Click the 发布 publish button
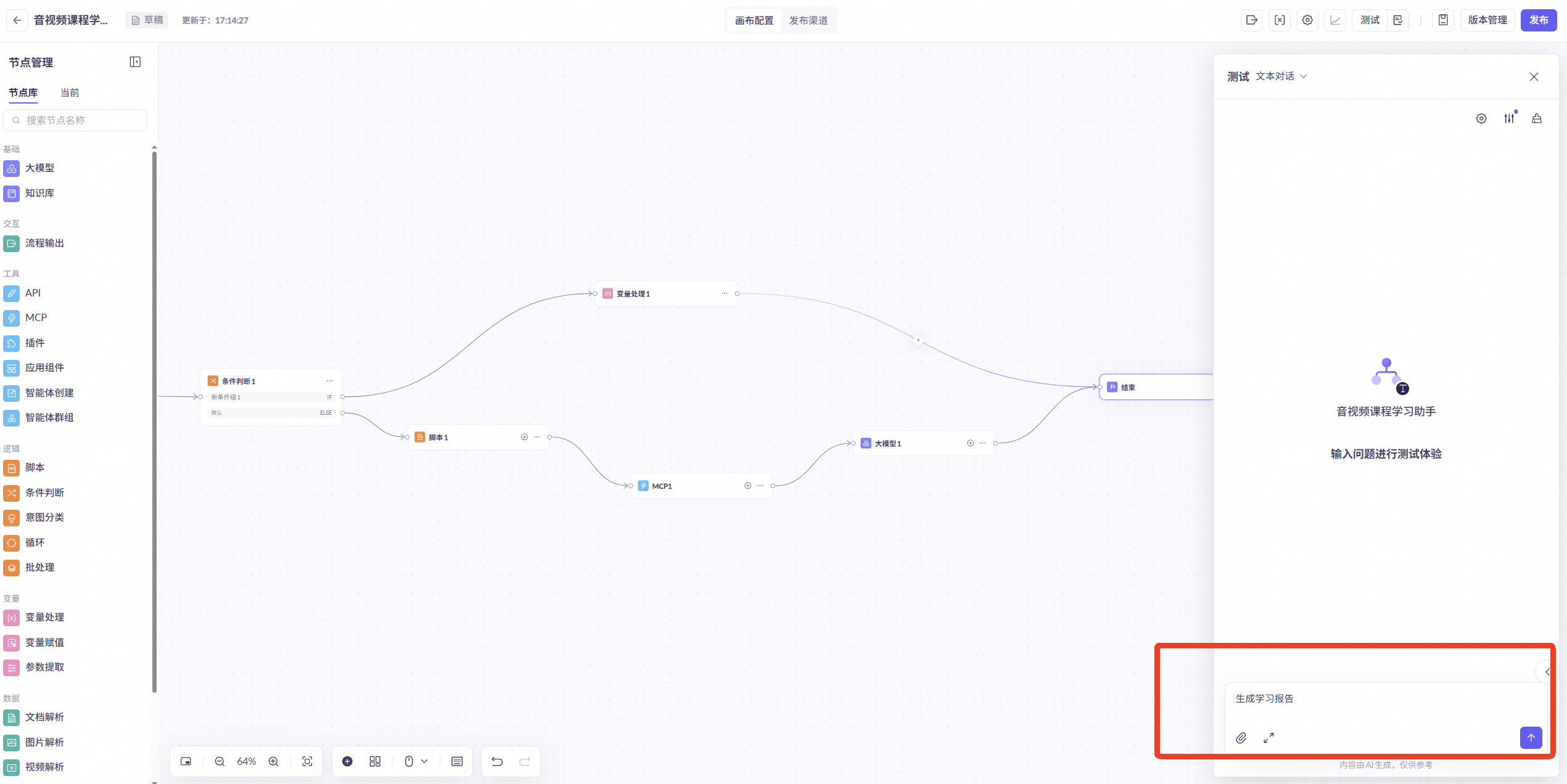Viewport: 1567px width, 784px height. coord(1538,20)
